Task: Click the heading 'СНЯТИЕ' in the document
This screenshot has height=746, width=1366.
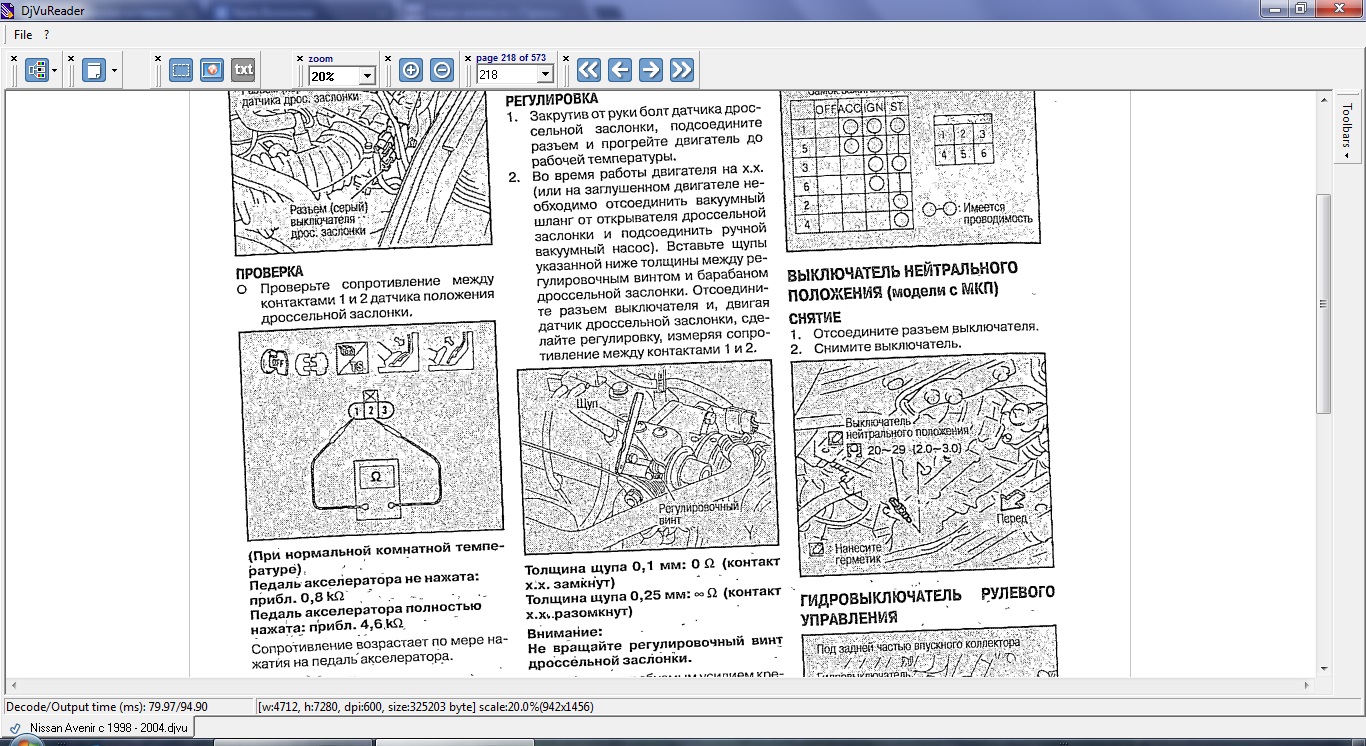Action: [815, 317]
